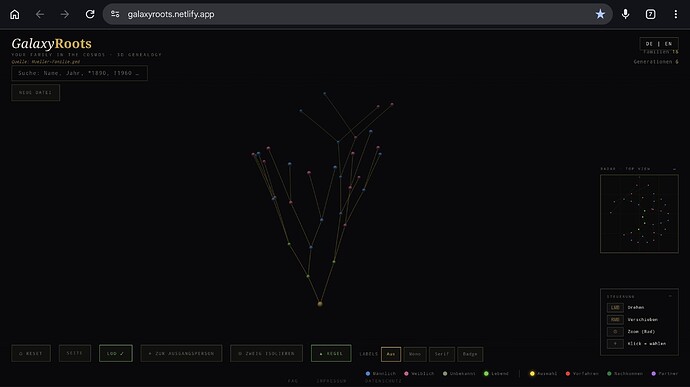Open site information icon in address bar
The width and height of the screenshot is (690, 387).
click(x=115, y=14)
